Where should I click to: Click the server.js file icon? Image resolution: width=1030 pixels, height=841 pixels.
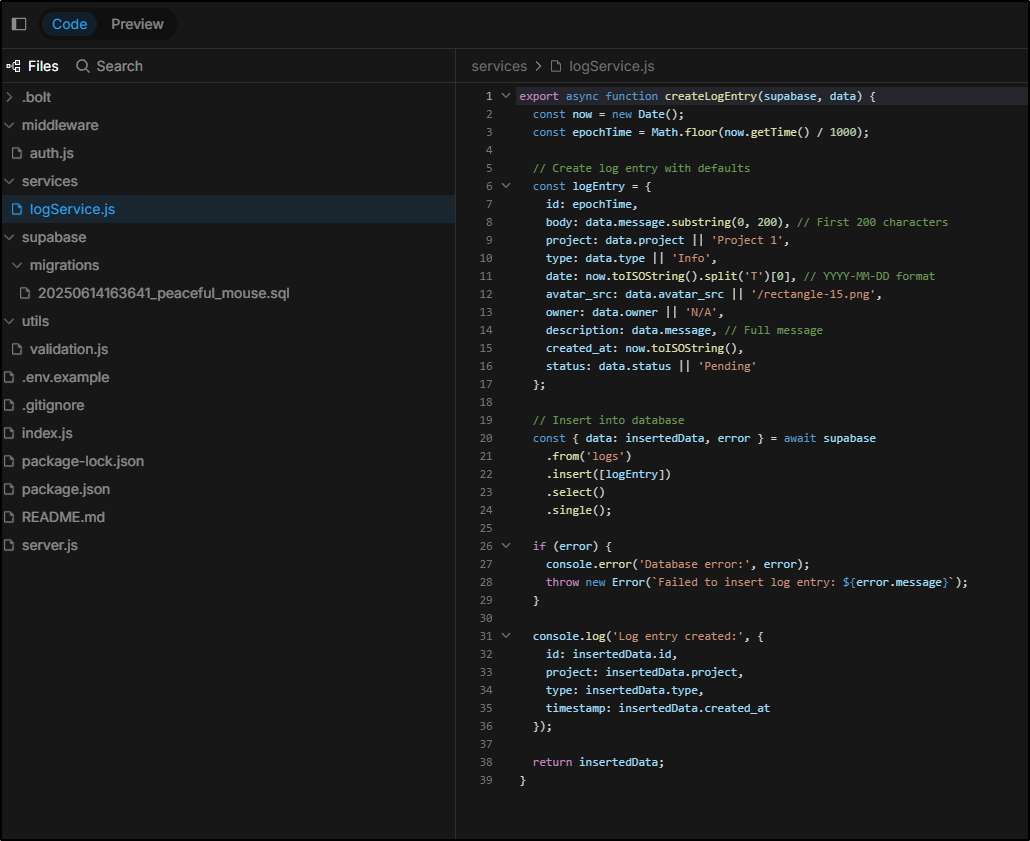9,545
